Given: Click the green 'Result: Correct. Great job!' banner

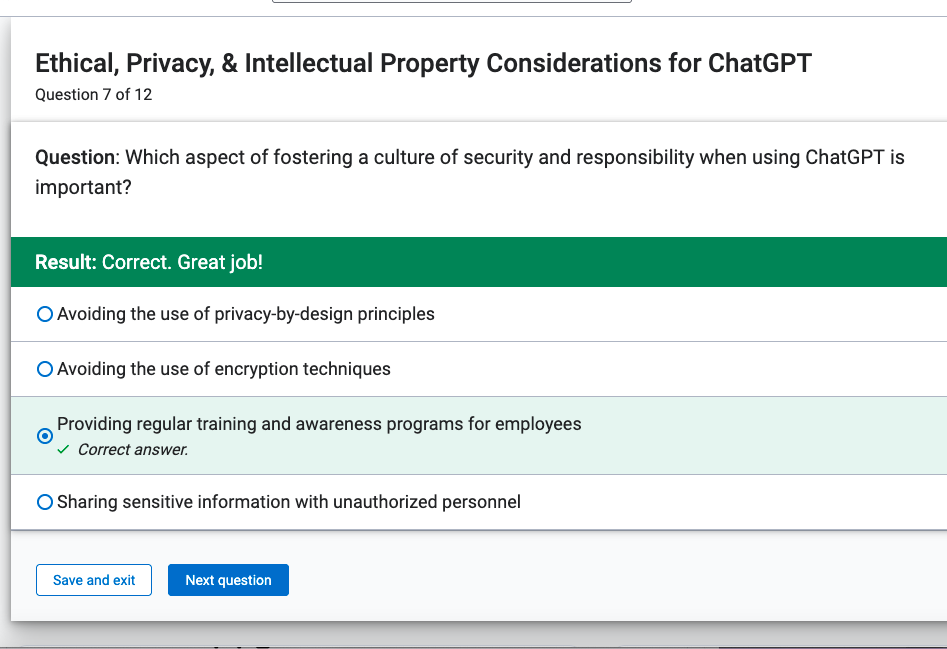Looking at the screenshot, I should tap(479, 262).
